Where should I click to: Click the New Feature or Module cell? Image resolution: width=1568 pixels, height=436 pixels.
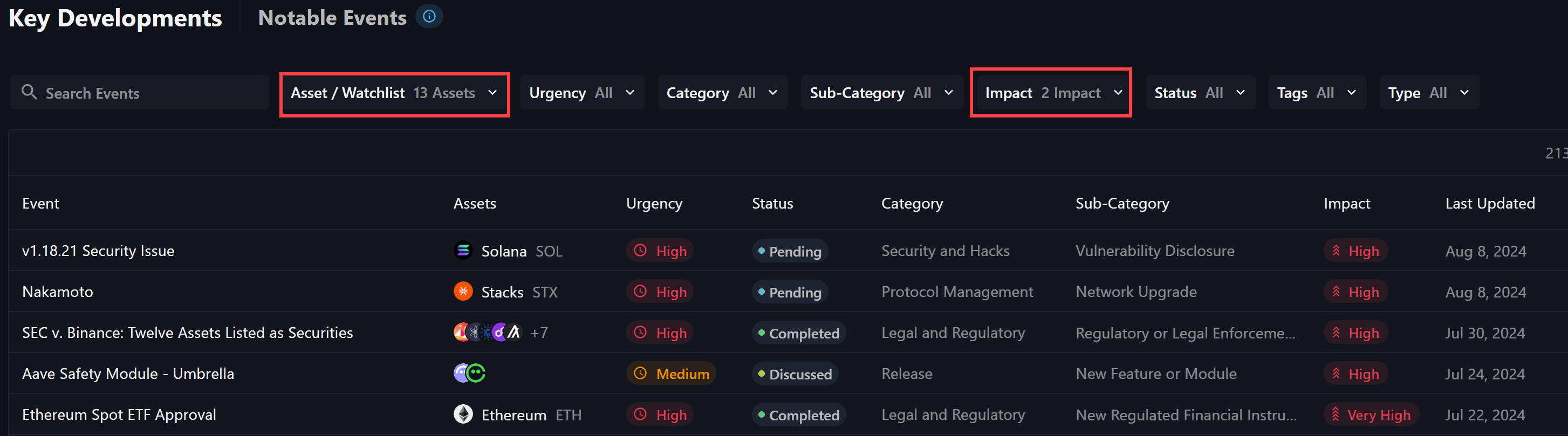click(1156, 373)
